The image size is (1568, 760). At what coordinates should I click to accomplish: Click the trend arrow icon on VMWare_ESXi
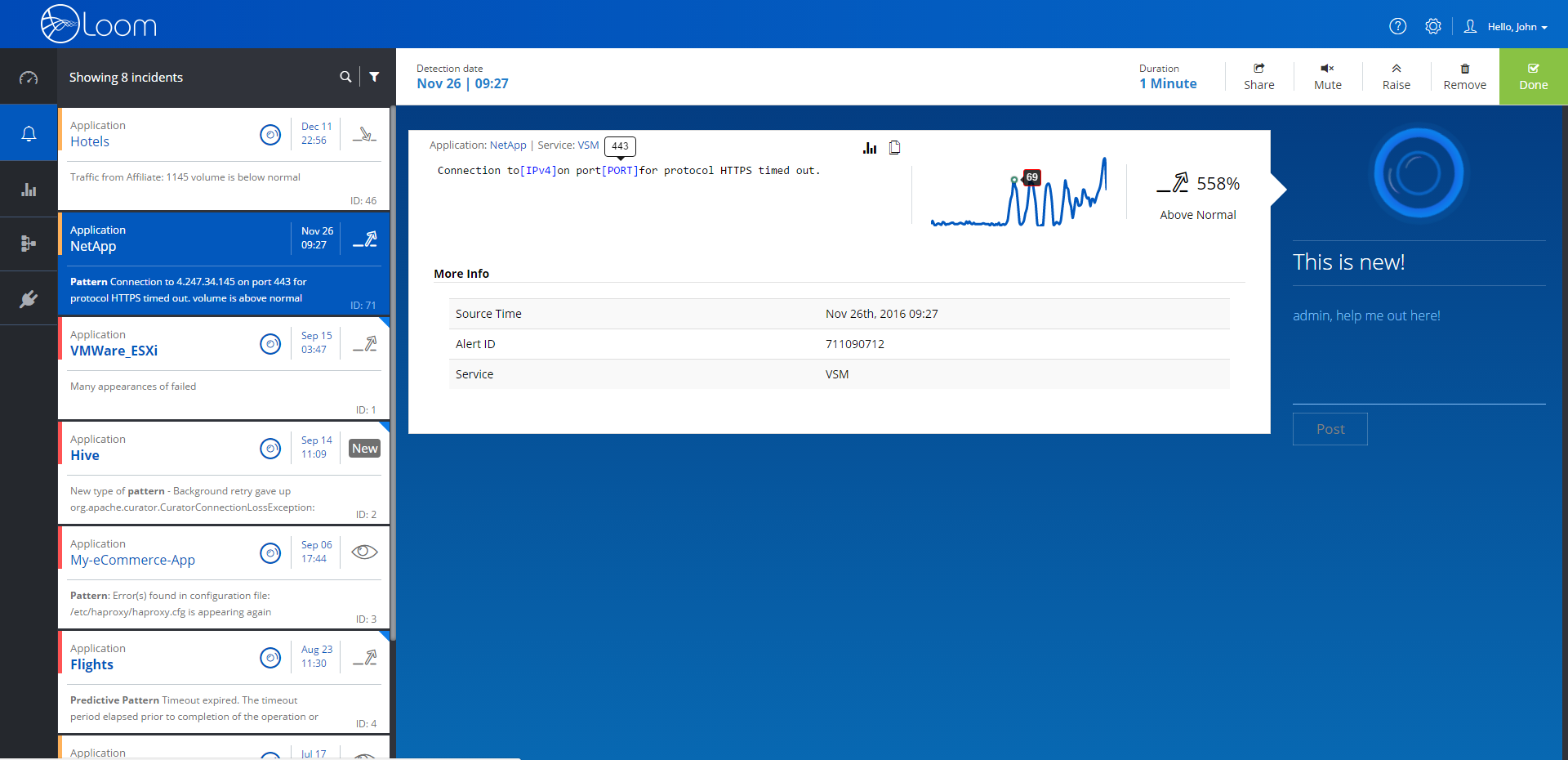[x=364, y=343]
